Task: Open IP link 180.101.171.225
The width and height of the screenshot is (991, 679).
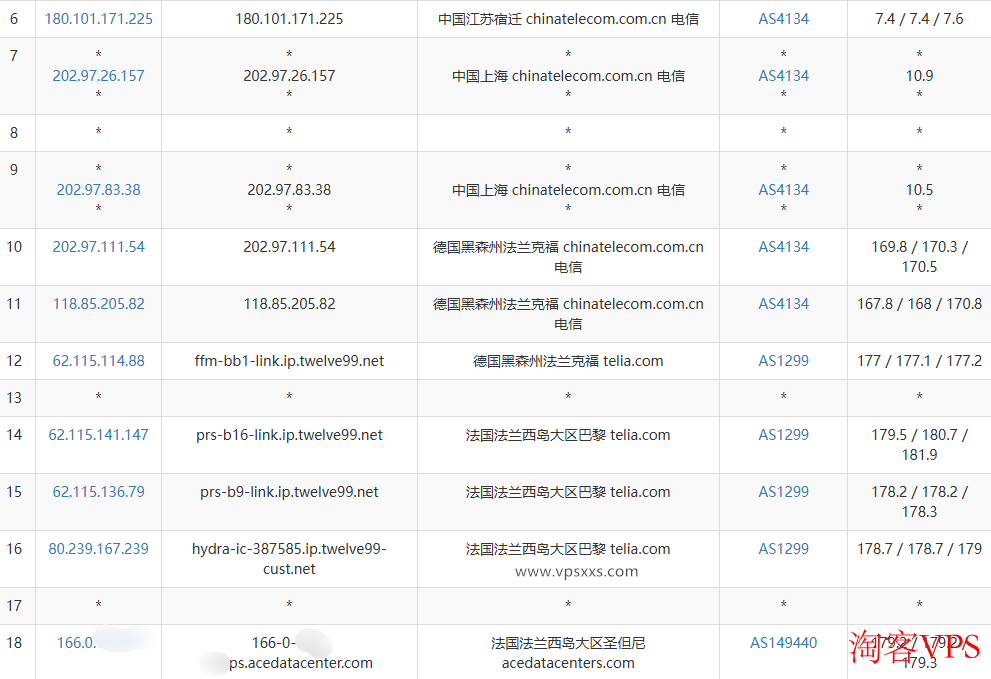Action: tap(99, 19)
